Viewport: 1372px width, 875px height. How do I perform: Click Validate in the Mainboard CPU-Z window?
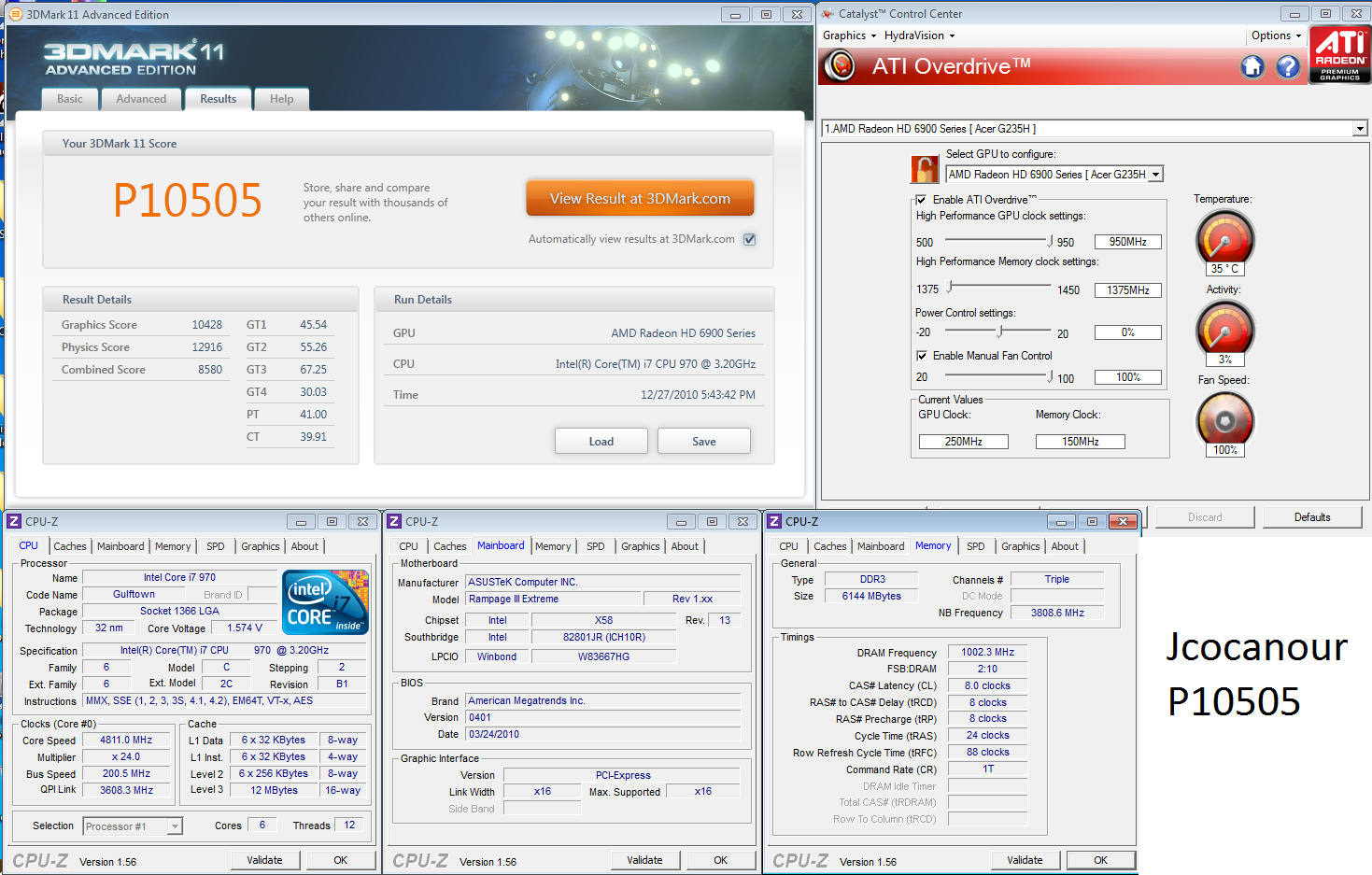tap(644, 860)
